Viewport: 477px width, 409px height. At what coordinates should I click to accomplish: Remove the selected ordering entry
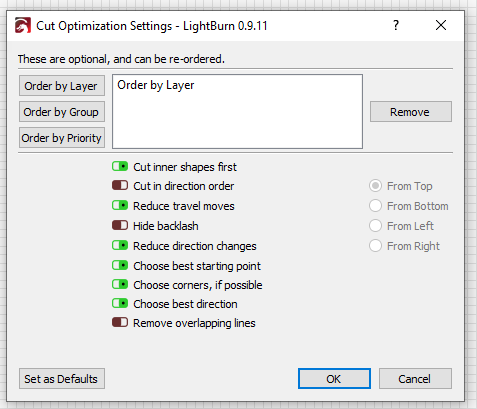coord(411,112)
